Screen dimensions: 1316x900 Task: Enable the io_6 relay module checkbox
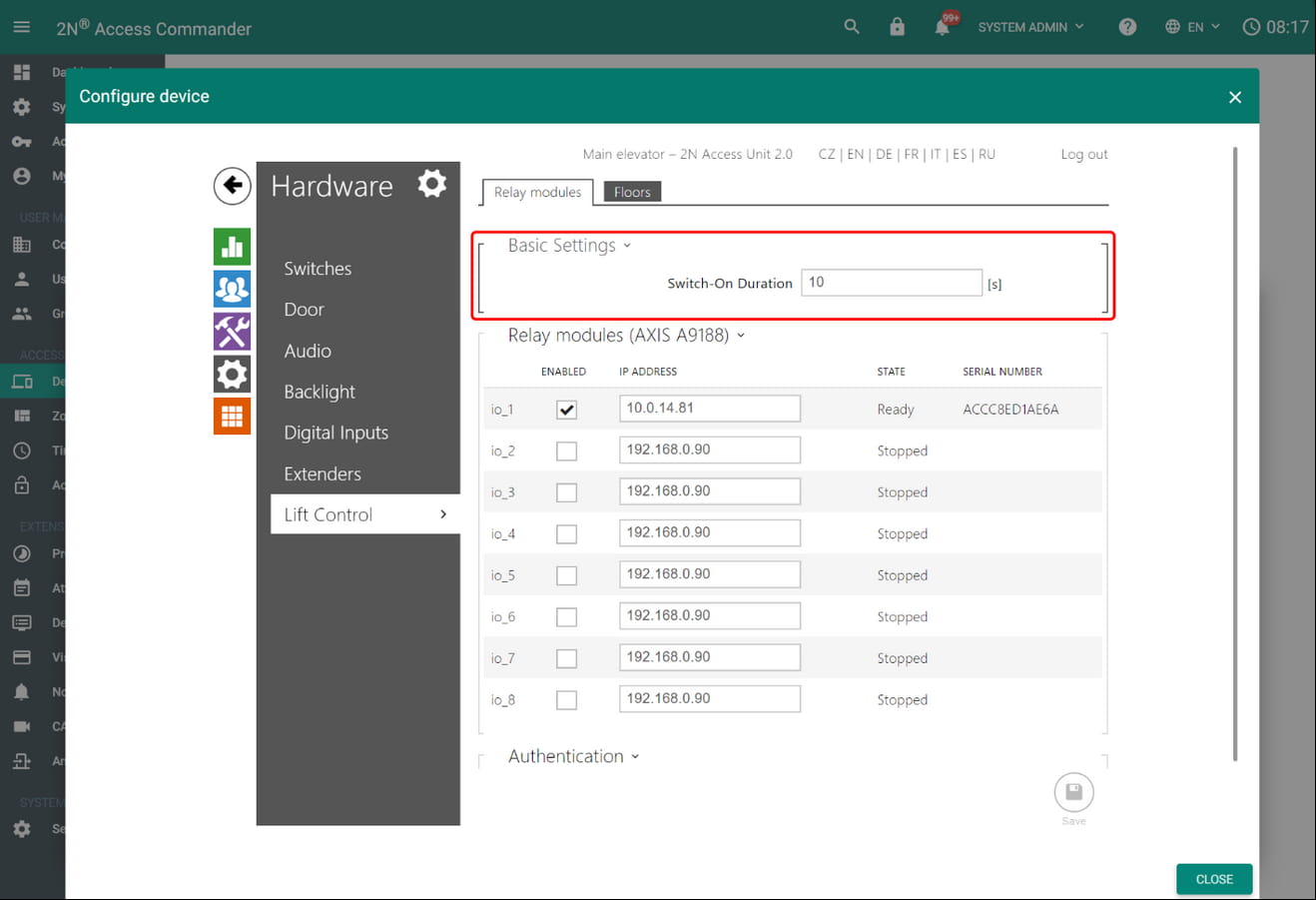coord(566,616)
